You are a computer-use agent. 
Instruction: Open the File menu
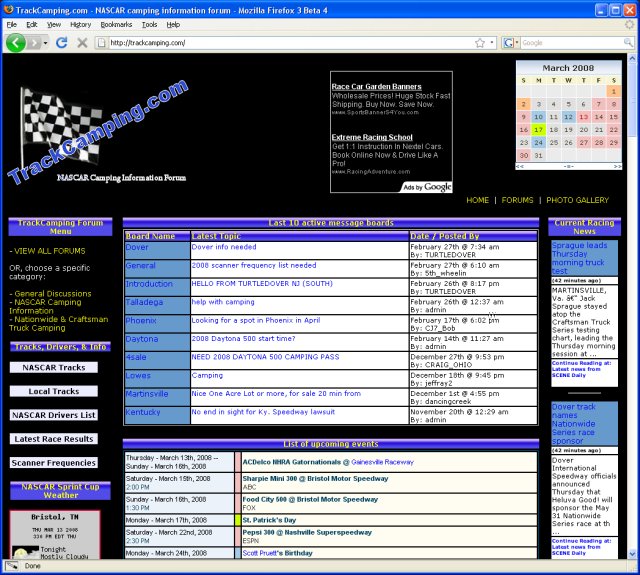pyautogui.click(x=12, y=24)
